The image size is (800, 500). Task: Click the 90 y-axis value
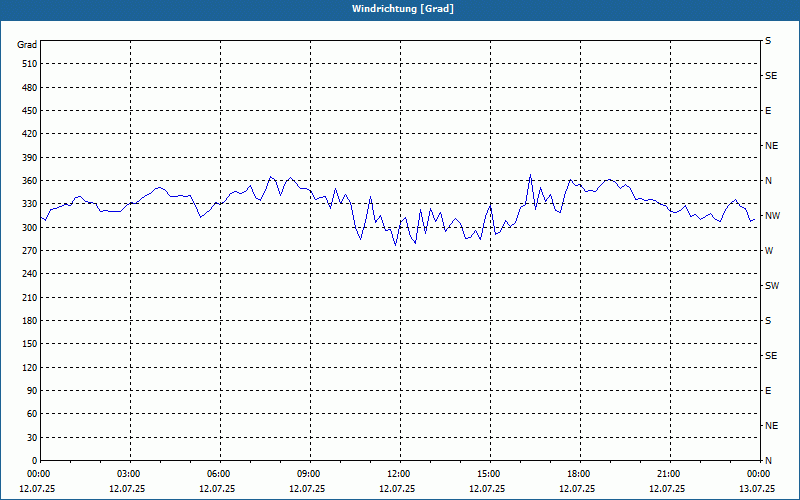(x=32, y=390)
